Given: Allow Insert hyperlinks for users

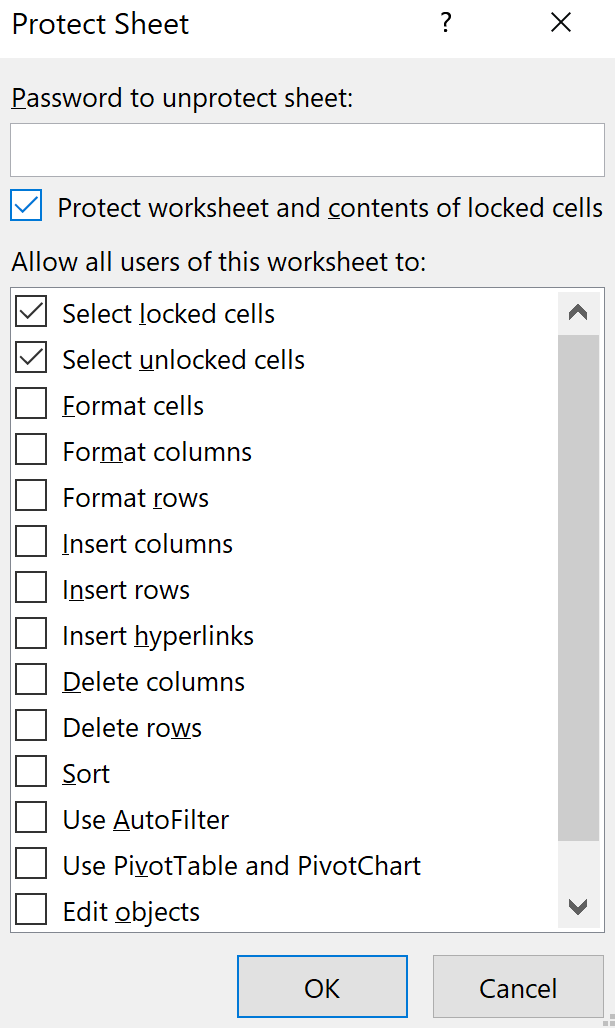Looking at the screenshot, I should pos(32,635).
